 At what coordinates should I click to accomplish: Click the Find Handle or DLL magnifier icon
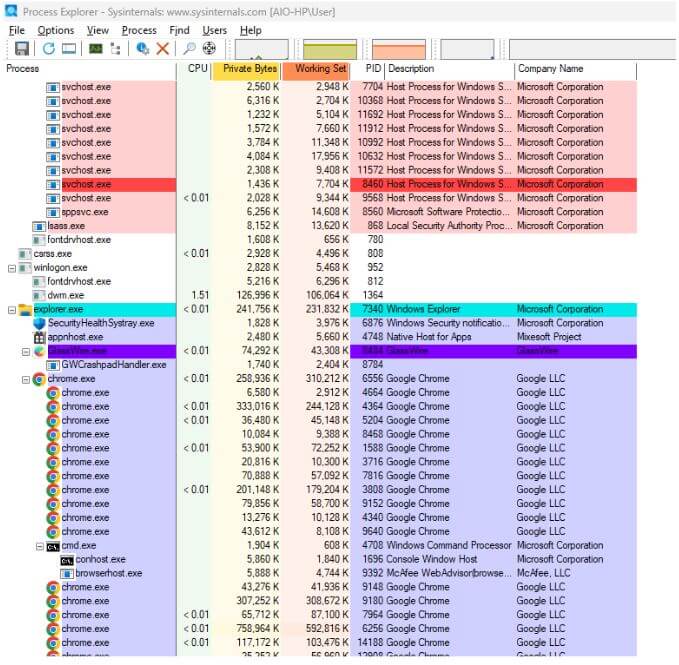pyautogui.click(x=189, y=48)
